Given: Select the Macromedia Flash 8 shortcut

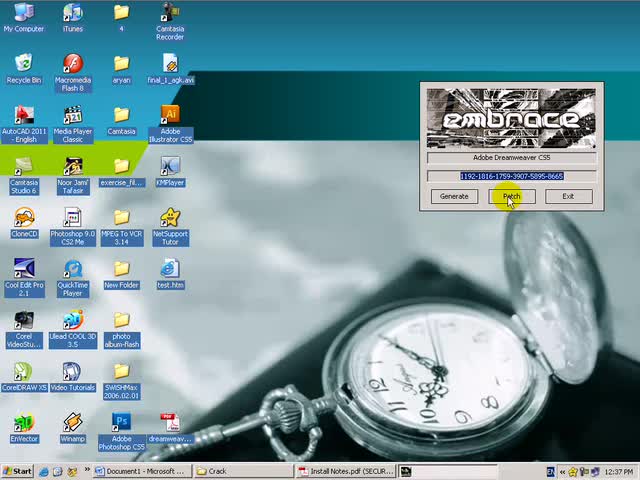Looking at the screenshot, I should (73, 72).
